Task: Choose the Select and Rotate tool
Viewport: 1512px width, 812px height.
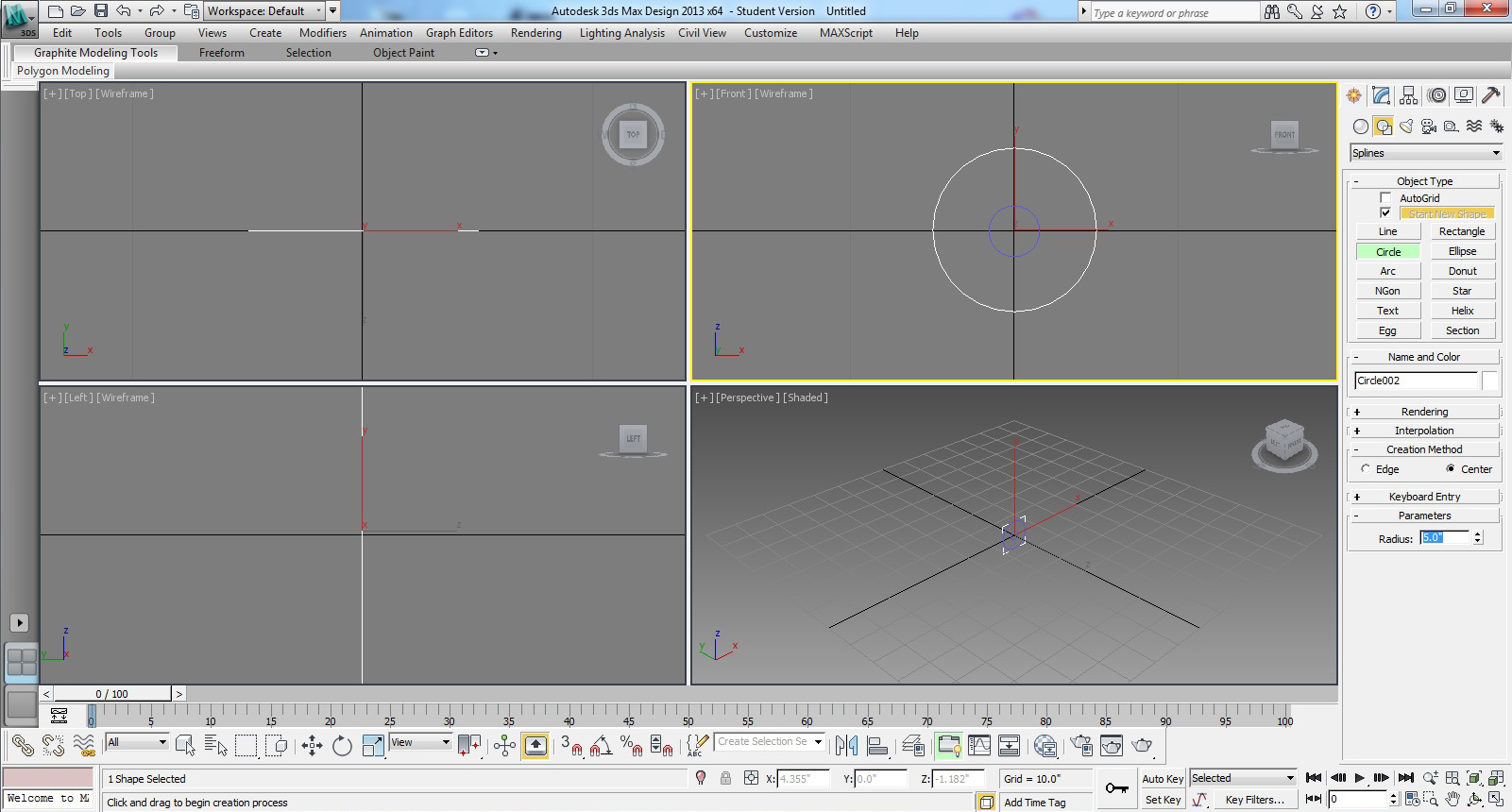Action: (x=342, y=746)
